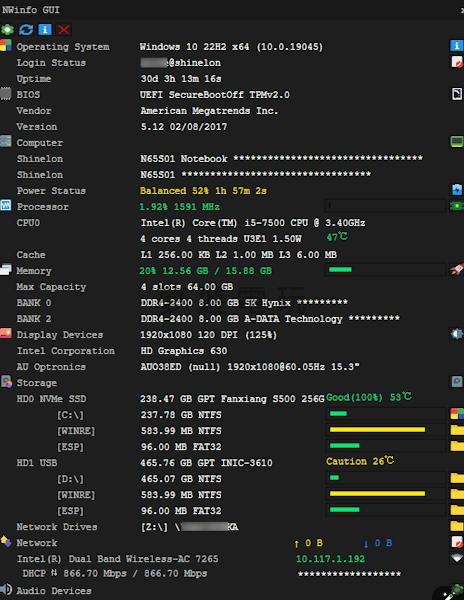Screen dimensions: 464x600
Task: Click the Windows logo beside Operating System
Action: (6, 45)
